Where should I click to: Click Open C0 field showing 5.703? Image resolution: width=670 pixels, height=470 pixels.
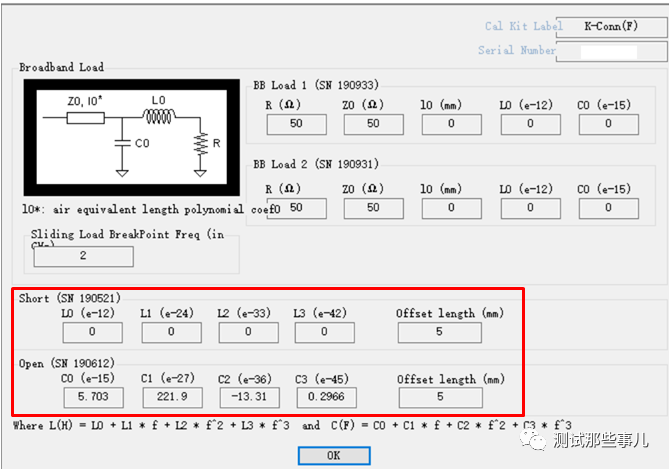[x=92, y=398]
